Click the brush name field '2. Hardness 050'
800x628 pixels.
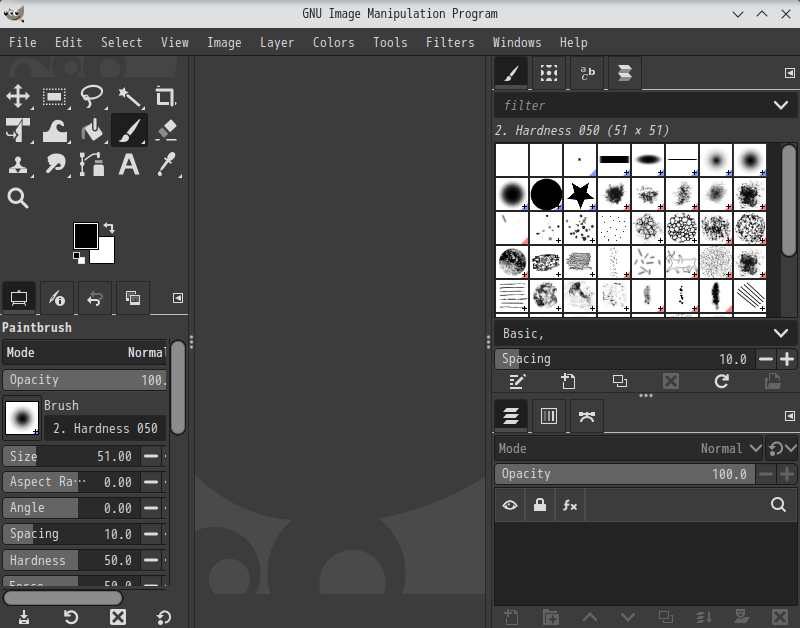(105, 428)
